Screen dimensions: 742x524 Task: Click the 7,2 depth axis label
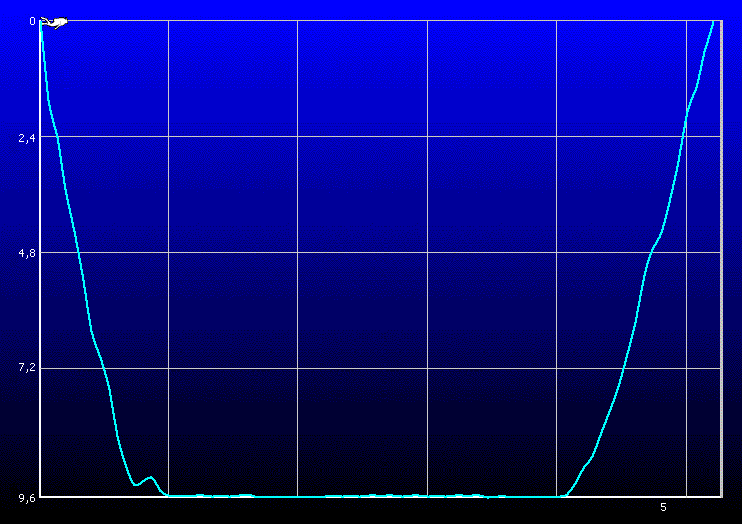(x=27, y=367)
